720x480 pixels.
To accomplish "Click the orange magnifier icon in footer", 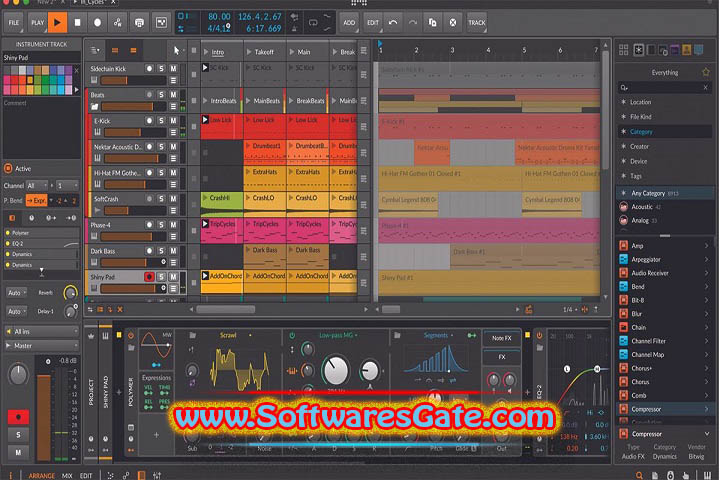I will [639, 475].
